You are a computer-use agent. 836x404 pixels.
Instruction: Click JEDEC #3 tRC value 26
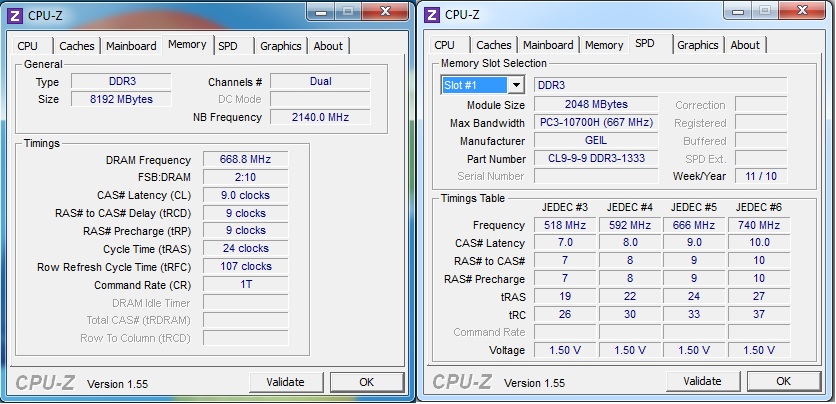(565, 314)
